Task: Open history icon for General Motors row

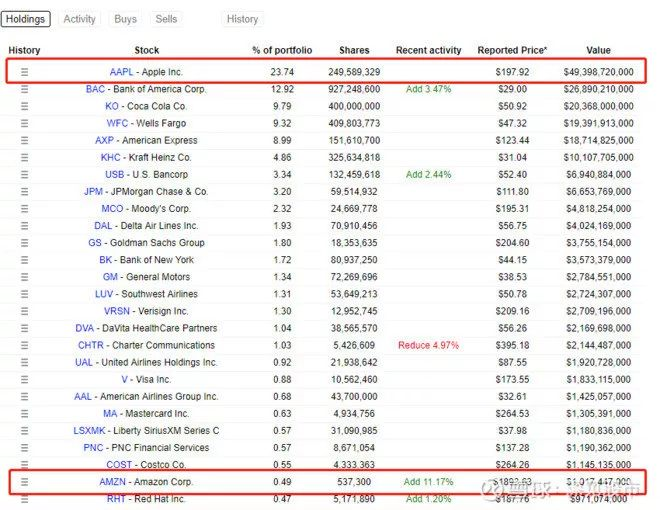Action: (x=24, y=277)
